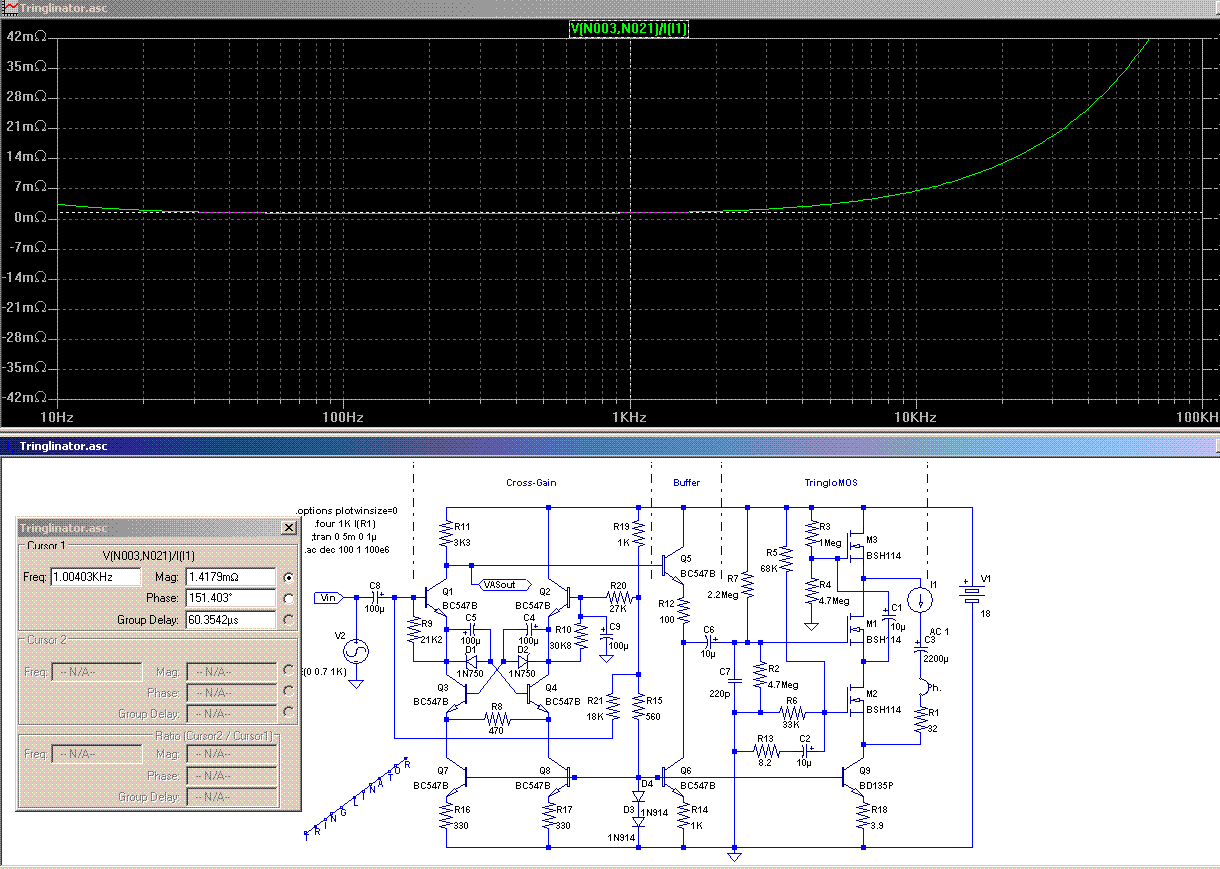
Task: Select the Cursor 1 Phase radio button
Action: click(289, 598)
